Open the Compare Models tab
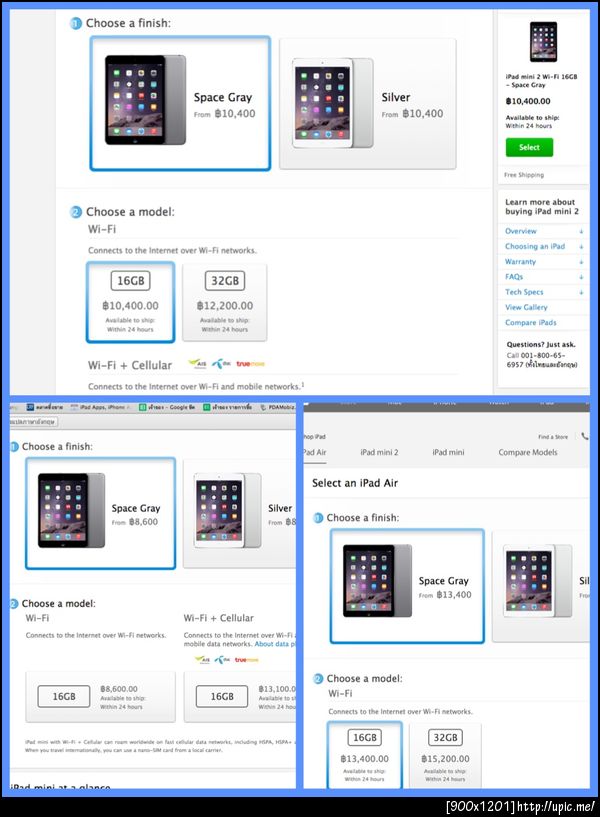Viewport: 600px width, 817px height. point(528,452)
